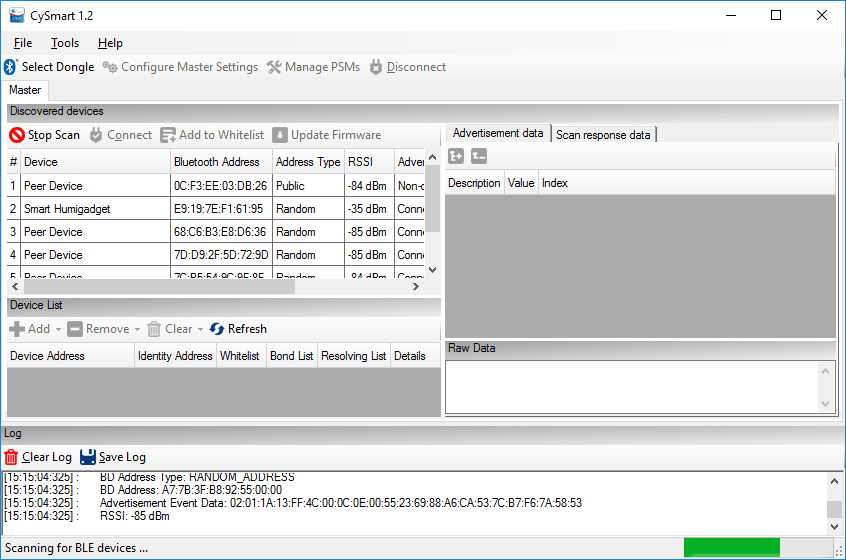
Task: Click the Disconnect plug icon
Action: tap(376, 67)
